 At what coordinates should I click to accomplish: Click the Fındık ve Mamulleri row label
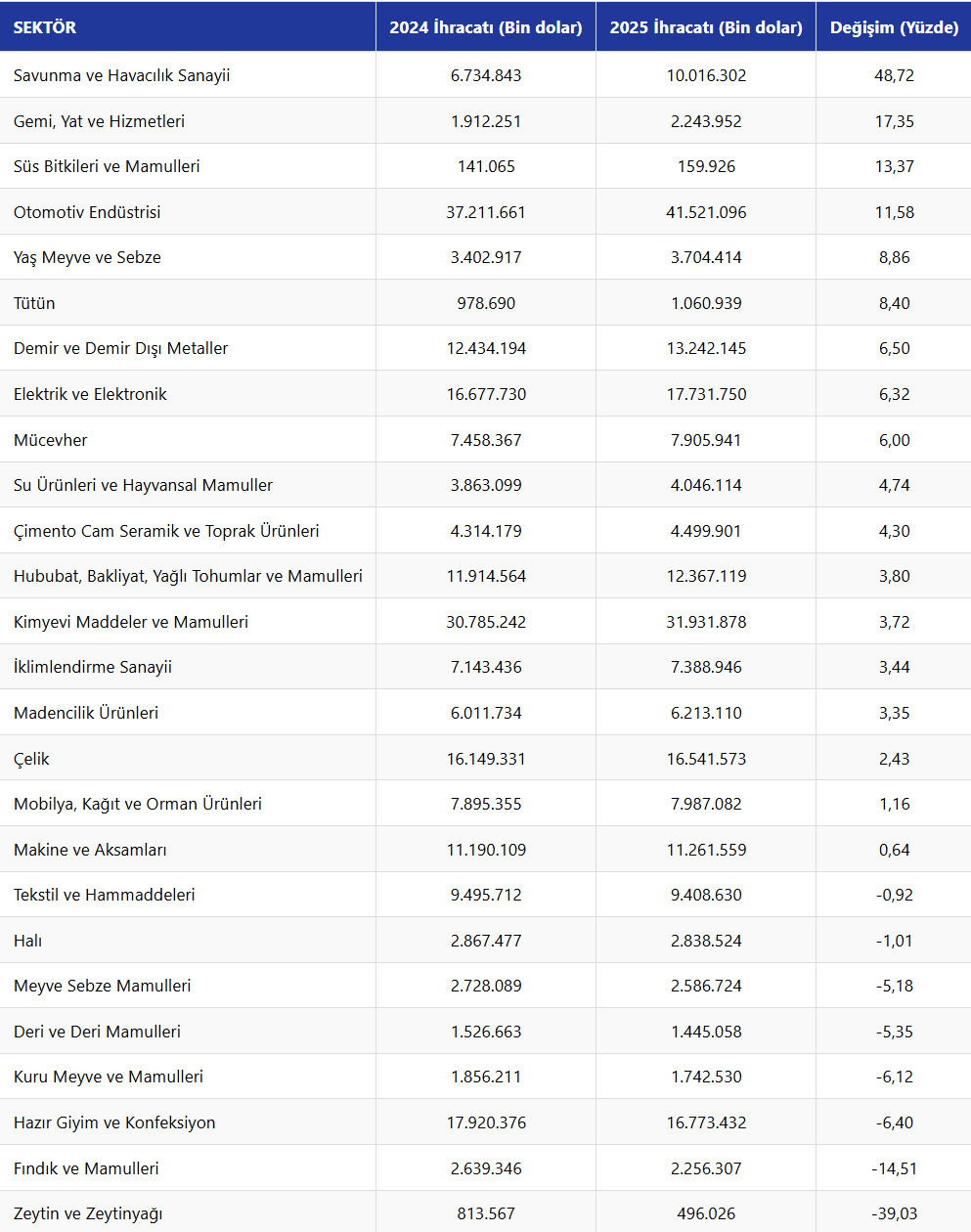coord(86,1168)
